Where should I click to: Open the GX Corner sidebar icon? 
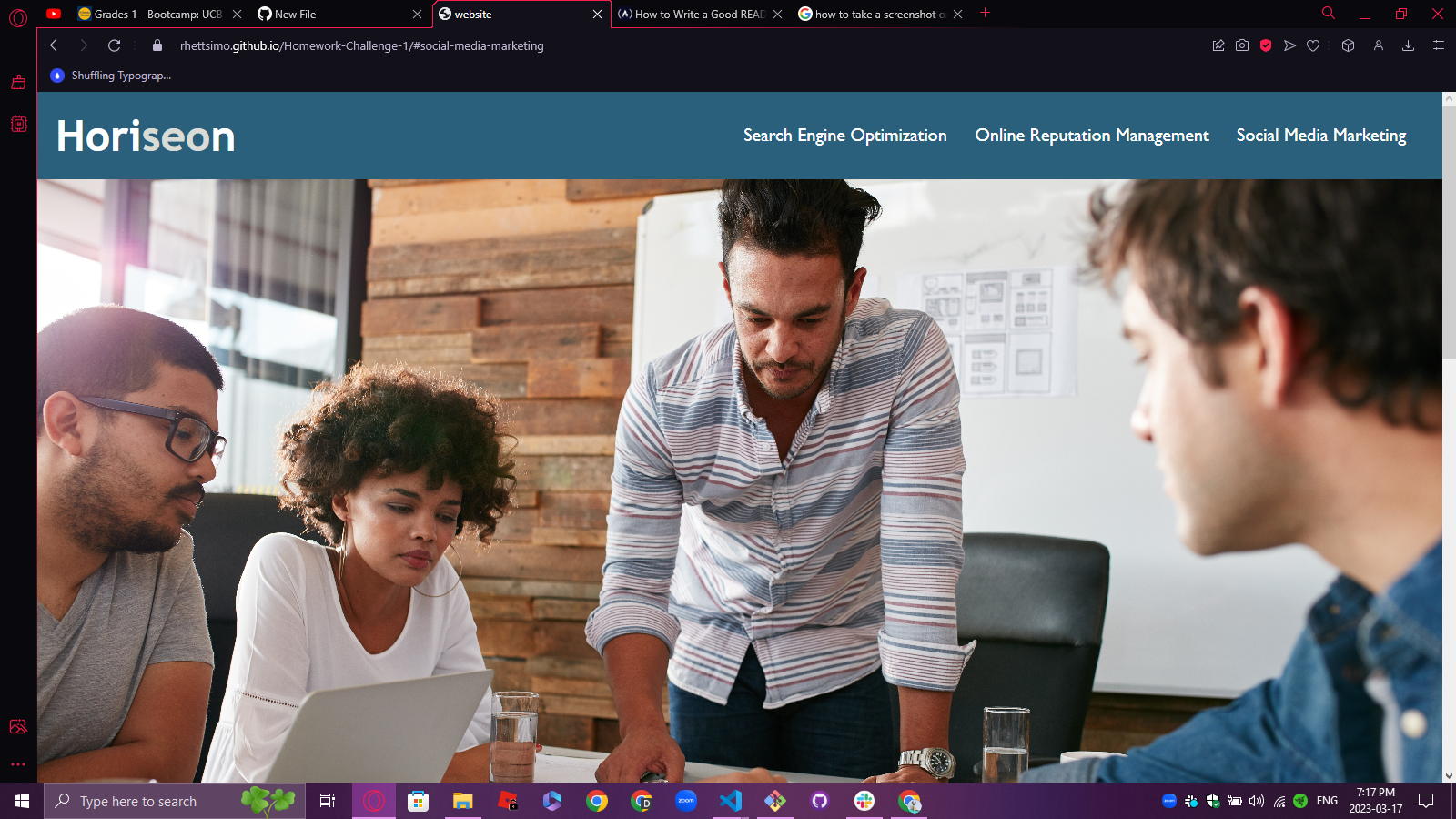point(18,82)
